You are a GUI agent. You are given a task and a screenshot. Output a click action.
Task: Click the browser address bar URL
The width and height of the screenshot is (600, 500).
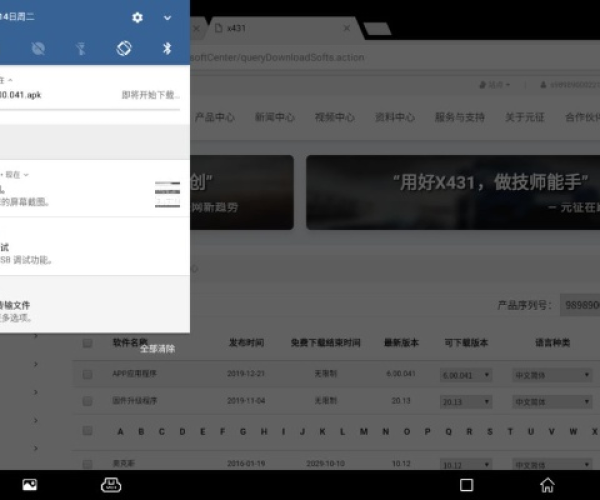tap(277, 57)
